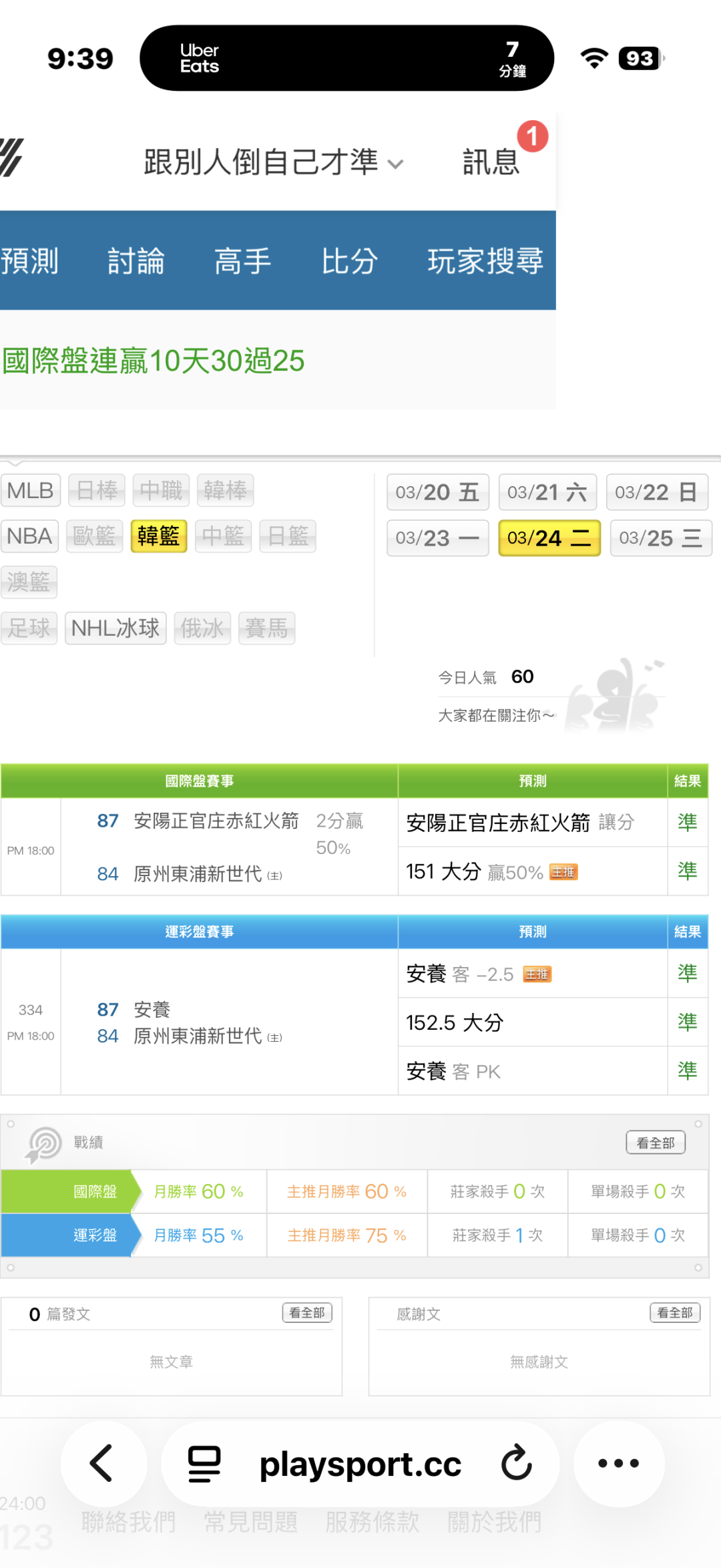Open the 比分 tab
This screenshot has height=1568, width=721.
pos(349,261)
